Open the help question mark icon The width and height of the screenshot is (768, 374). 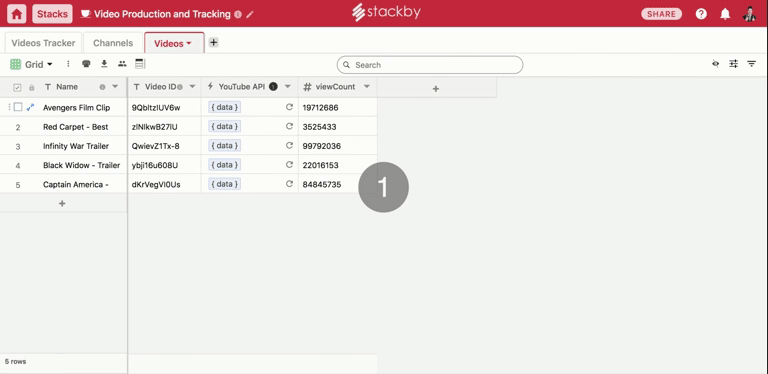[x=701, y=14]
